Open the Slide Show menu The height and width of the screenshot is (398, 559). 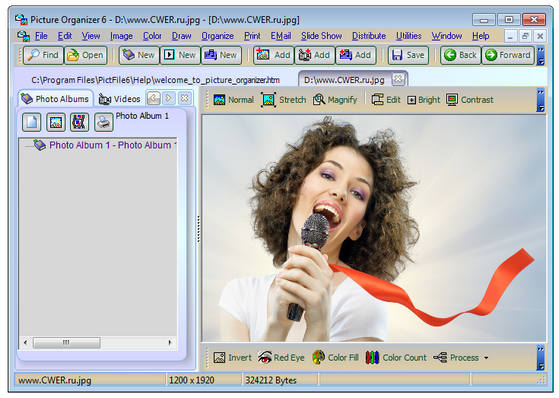(x=321, y=36)
